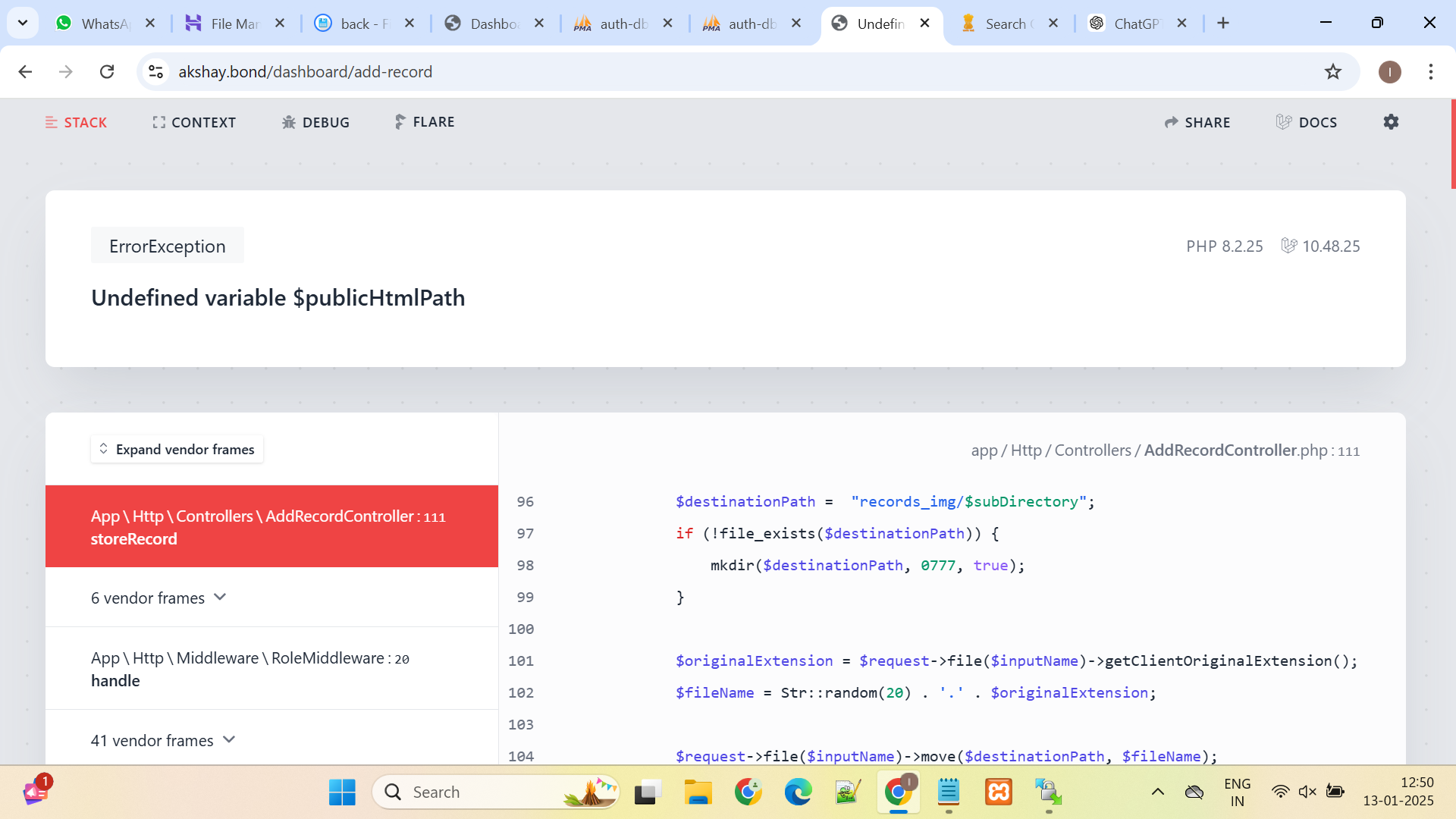Expand the 41 vendor frames group
Viewport: 1456px width, 819px height.
pos(164,740)
